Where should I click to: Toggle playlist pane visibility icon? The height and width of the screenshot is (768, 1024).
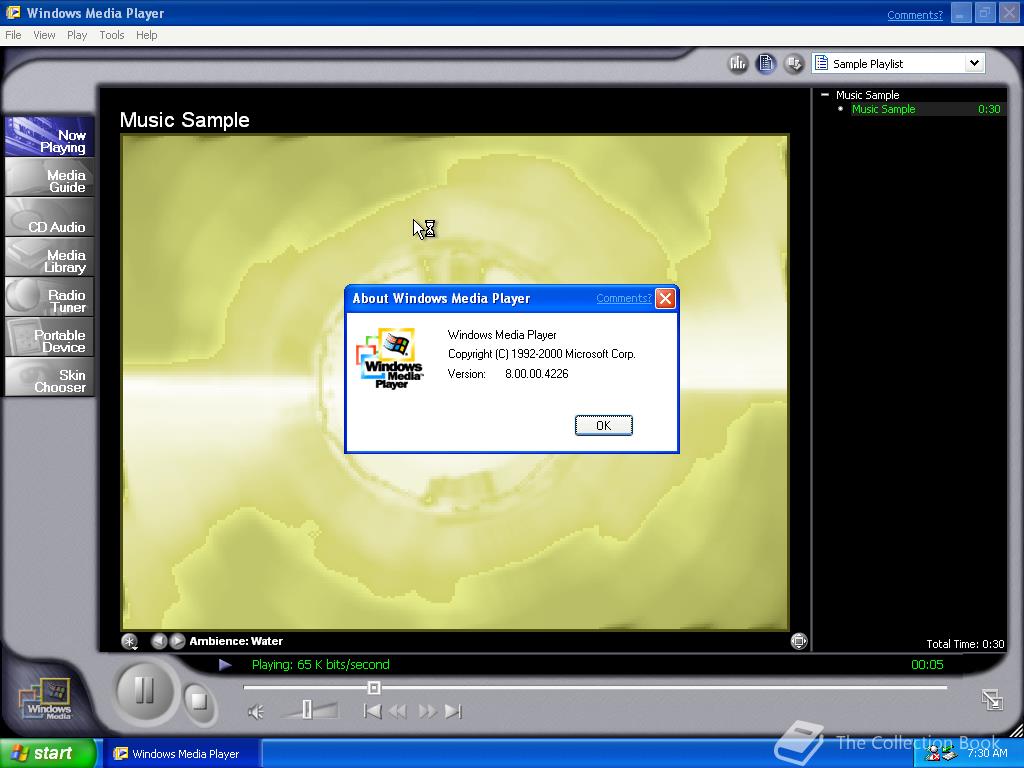coord(766,63)
